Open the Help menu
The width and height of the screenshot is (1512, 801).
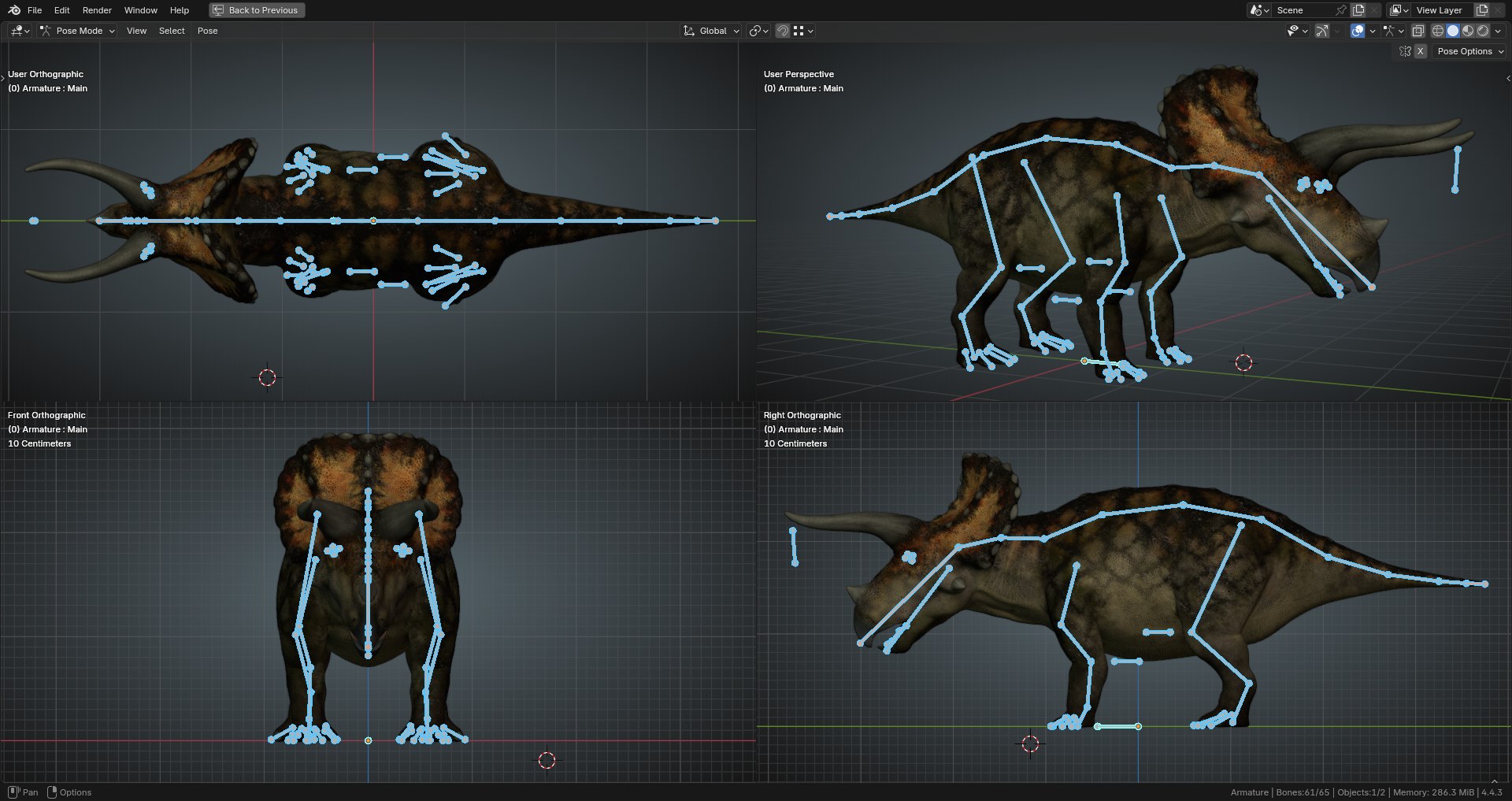(180, 10)
